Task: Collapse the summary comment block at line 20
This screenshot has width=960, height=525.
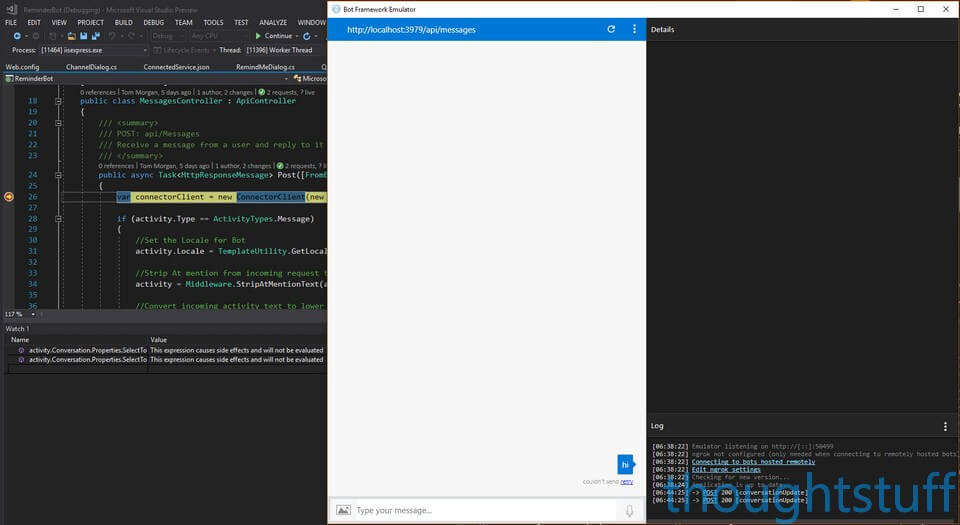Action: tap(58, 123)
